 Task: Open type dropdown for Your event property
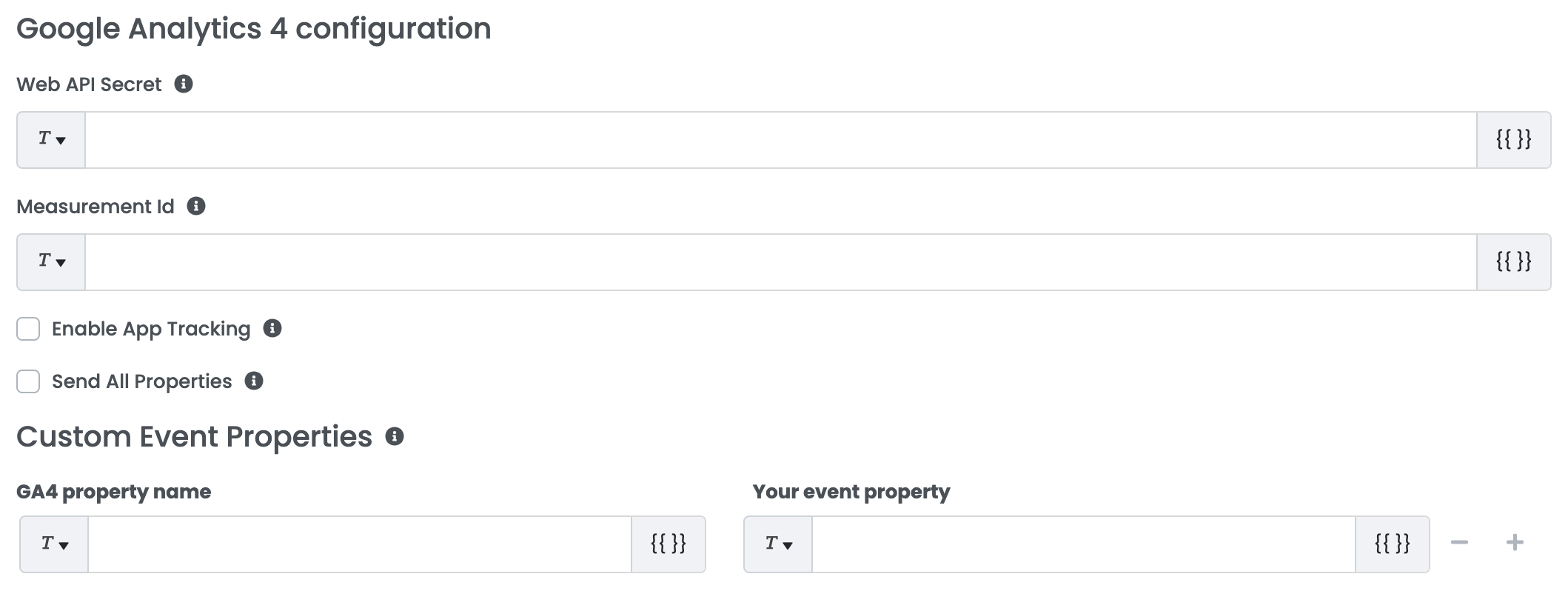(x=779, y=544)
